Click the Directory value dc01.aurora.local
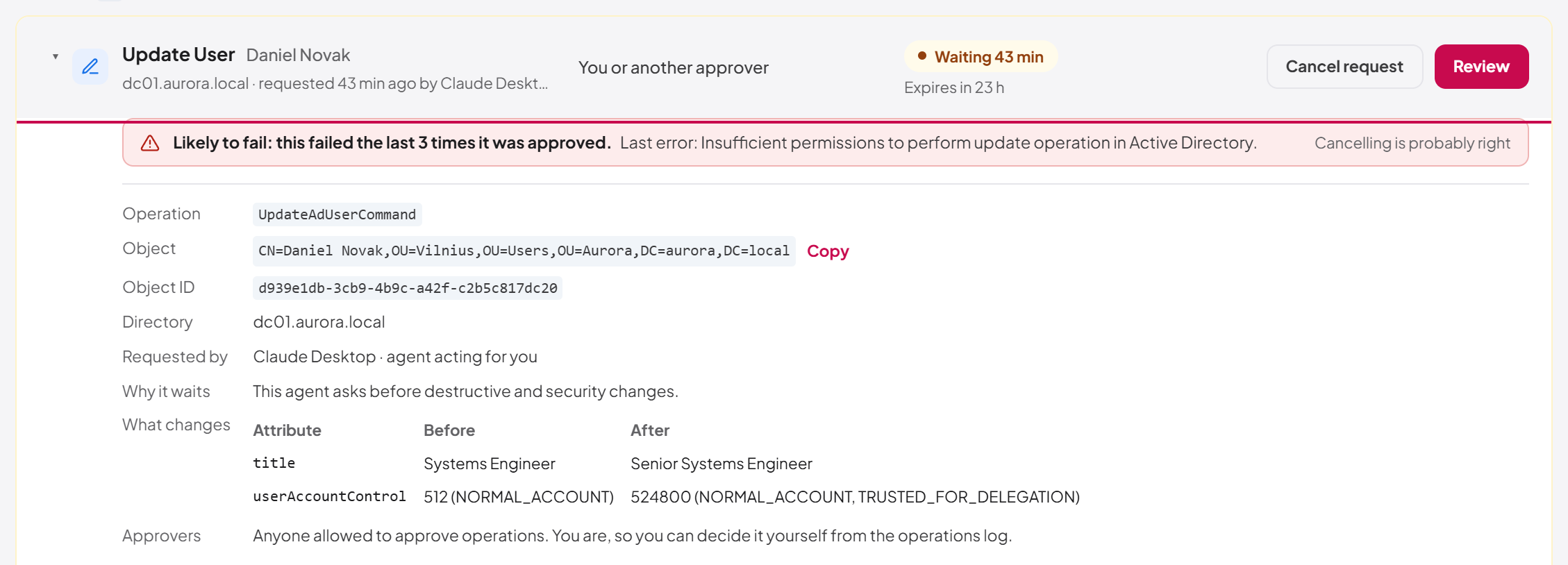This screenshot has height=565, width=1568. [x=319, y=322]
